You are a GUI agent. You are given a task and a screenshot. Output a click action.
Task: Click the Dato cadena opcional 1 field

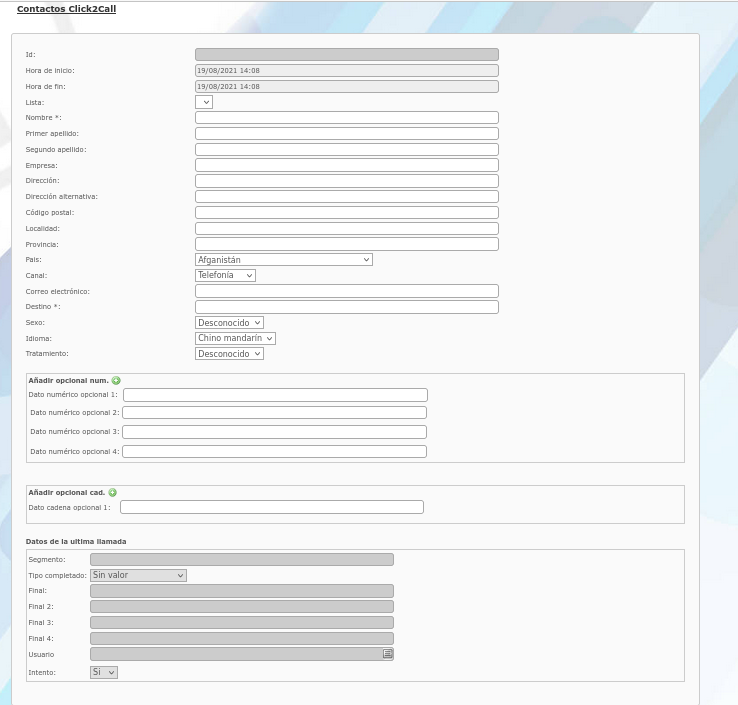click(272, 507)
